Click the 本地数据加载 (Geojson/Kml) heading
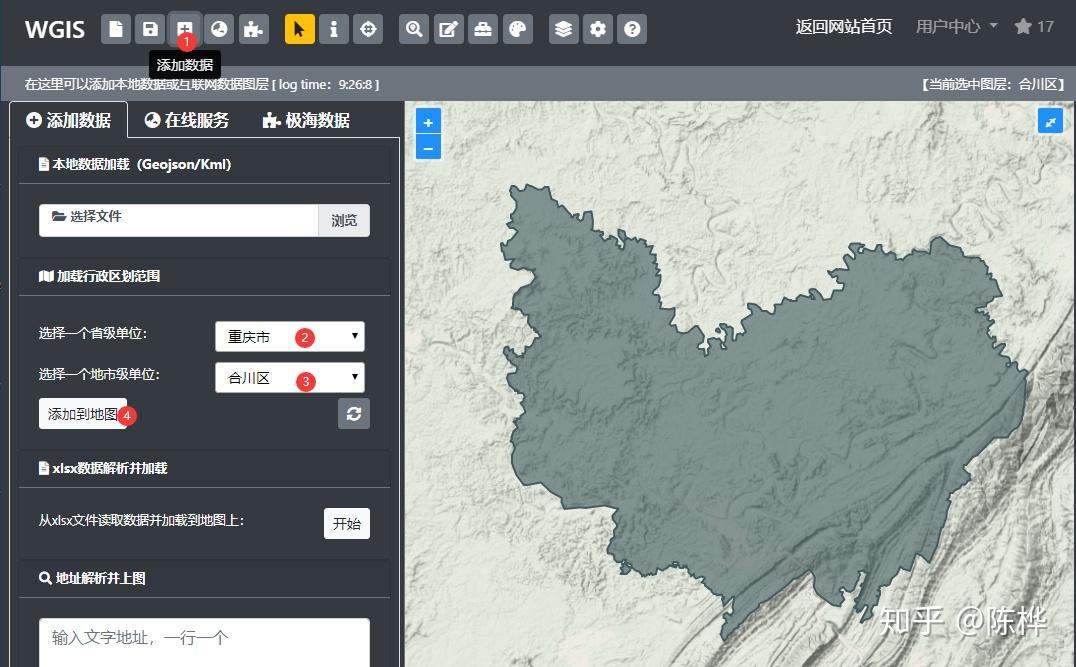Screen dimensions: 1076x667 pyautogui.click(x=135, y=165)
